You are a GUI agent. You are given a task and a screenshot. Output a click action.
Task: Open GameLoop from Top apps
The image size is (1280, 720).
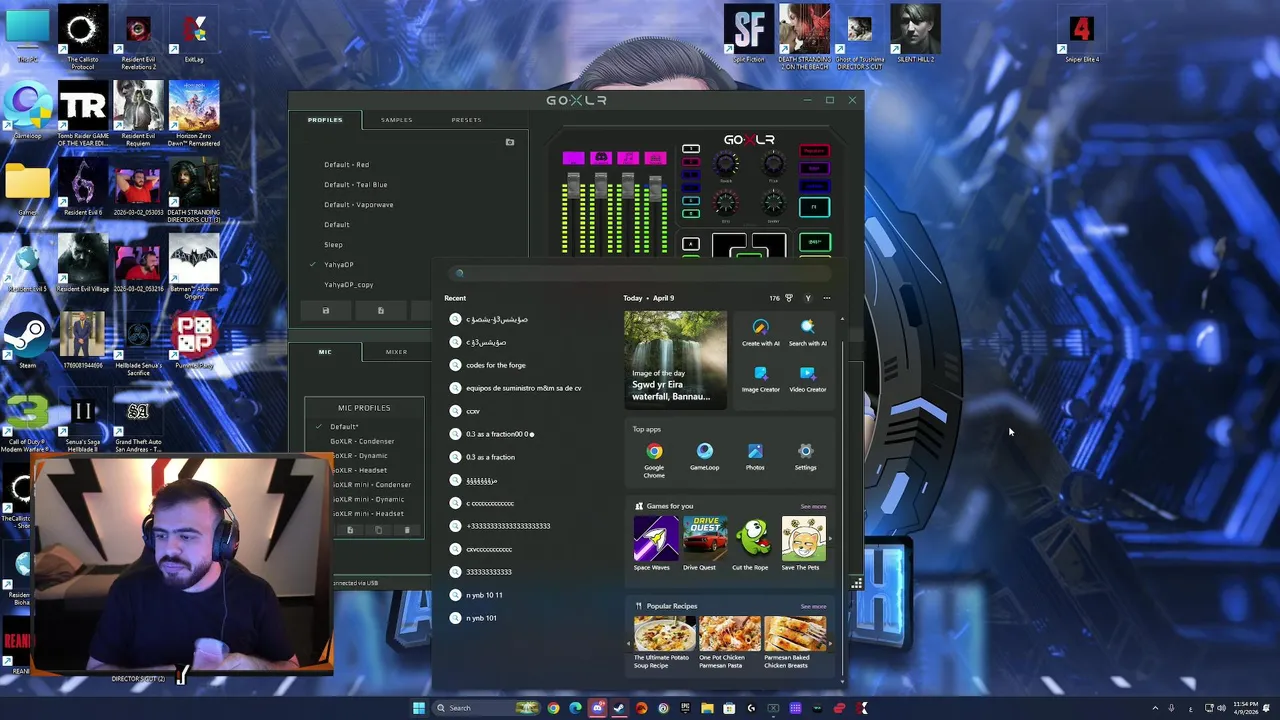click(704, 457)
